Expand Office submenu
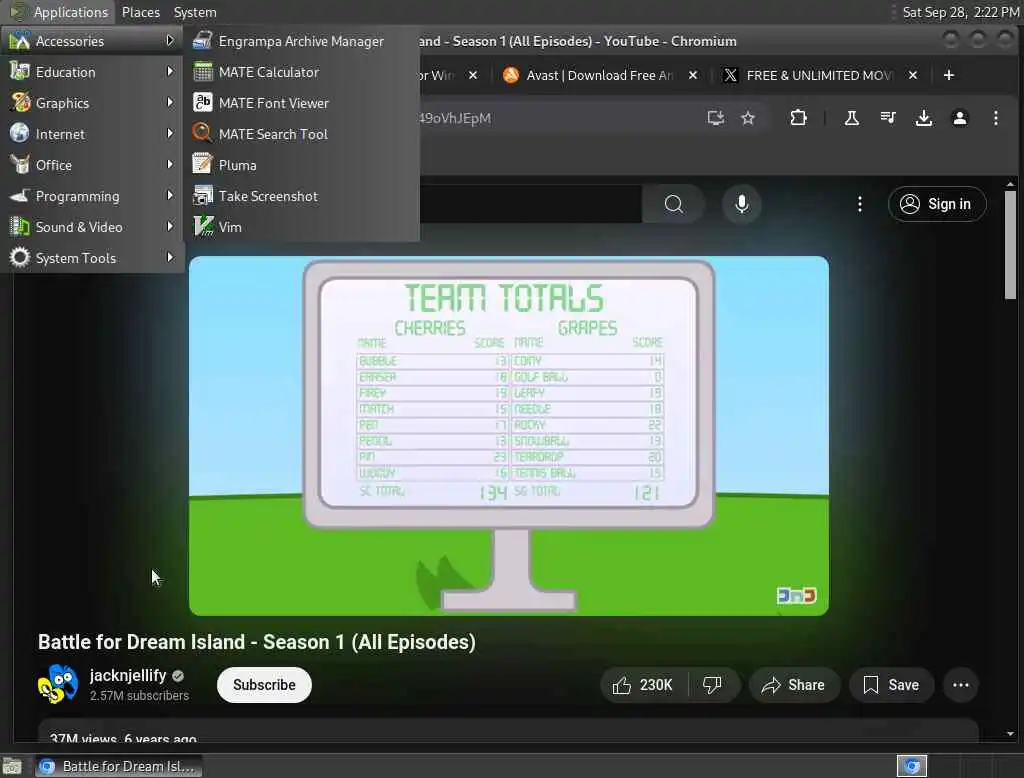The height and width of the screenshot is (778, 1024). (x=91, y=165)
